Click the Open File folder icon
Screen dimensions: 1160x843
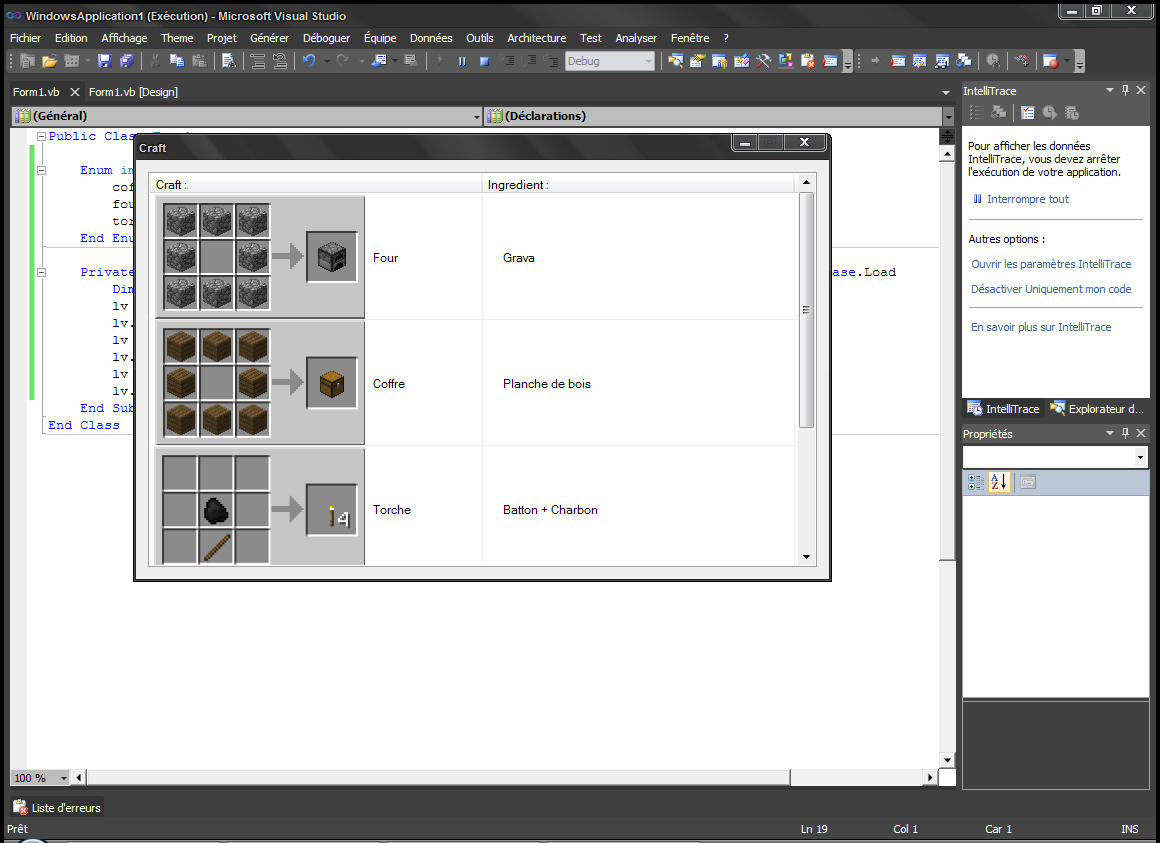click(50, 61)
